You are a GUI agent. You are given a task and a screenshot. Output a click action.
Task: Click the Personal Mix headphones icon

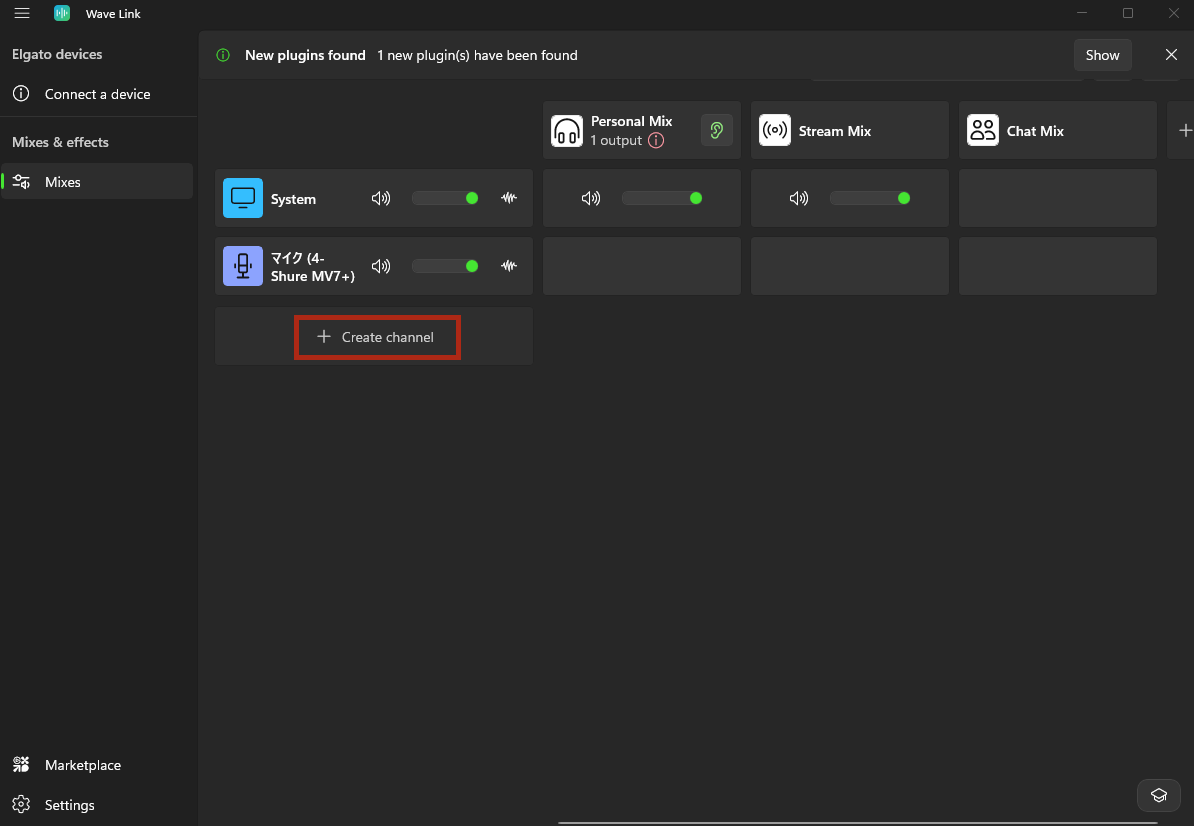coord(567,130)
